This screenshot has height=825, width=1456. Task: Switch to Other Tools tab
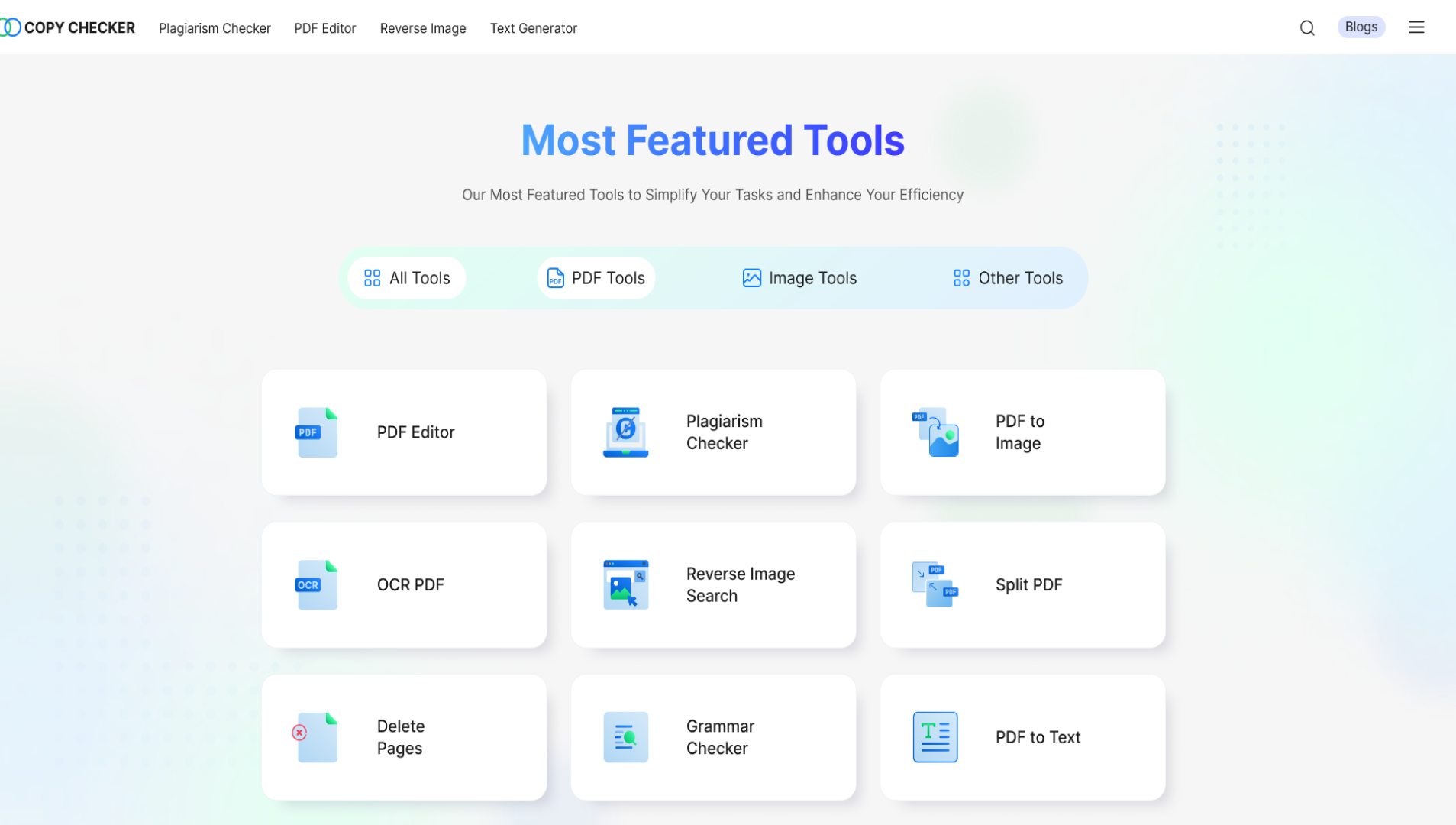(1008, 278)
